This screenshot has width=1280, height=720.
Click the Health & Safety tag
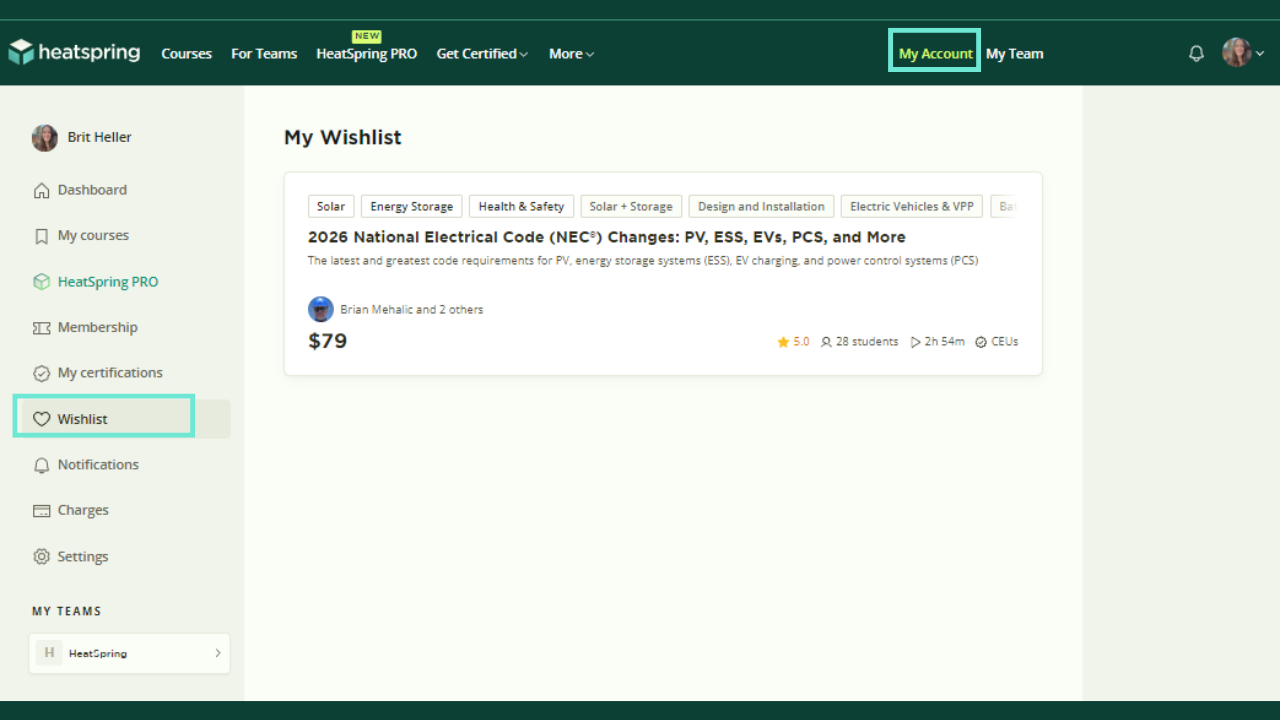tap(521, 207)
